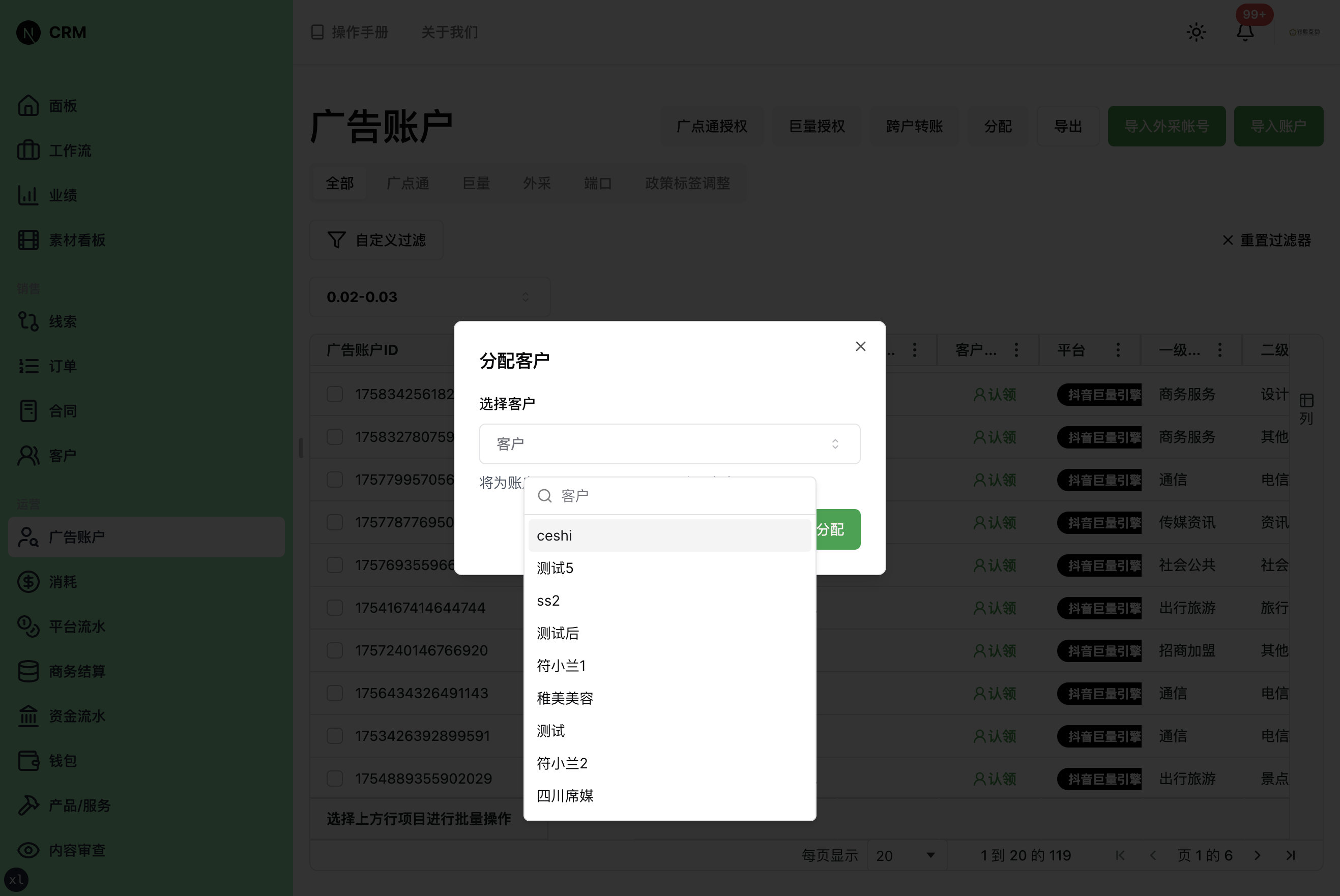1340x896 pixels.
Task: Check the checkbox for account 175834256182
Action: tap(334, 394)
